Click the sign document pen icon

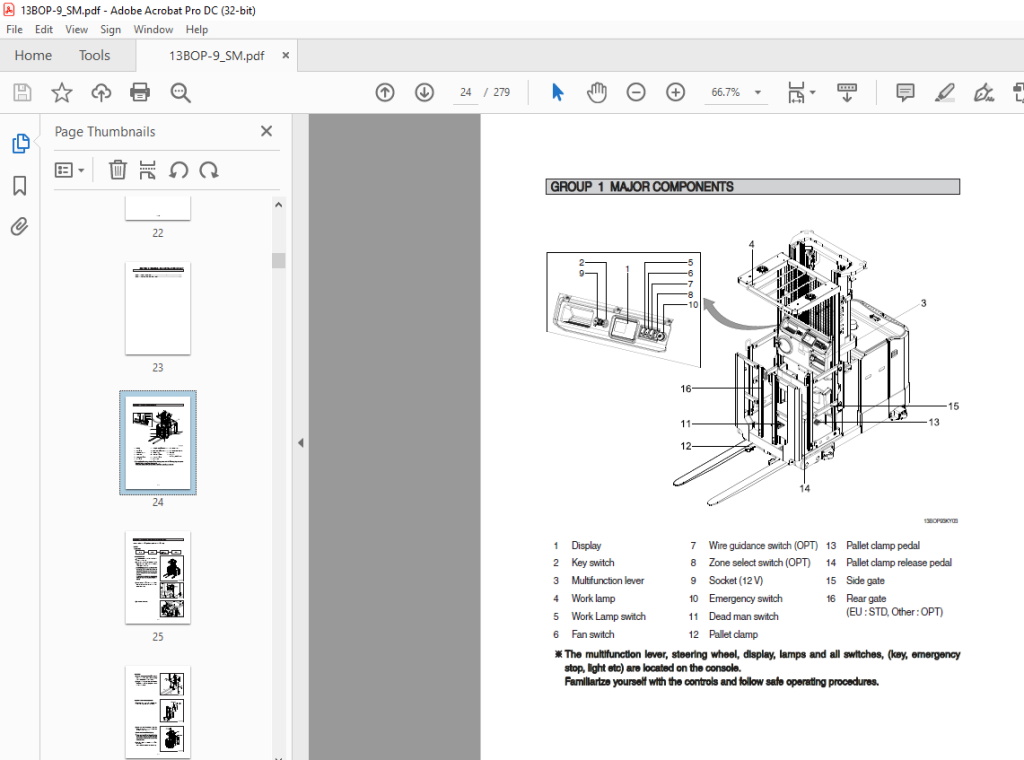click(984, 93)
